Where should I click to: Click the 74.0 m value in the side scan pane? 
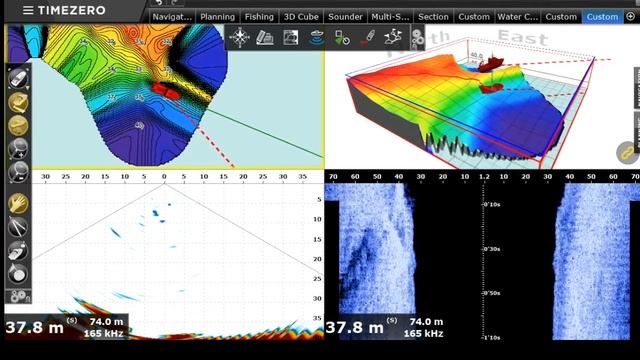(426, 322)
